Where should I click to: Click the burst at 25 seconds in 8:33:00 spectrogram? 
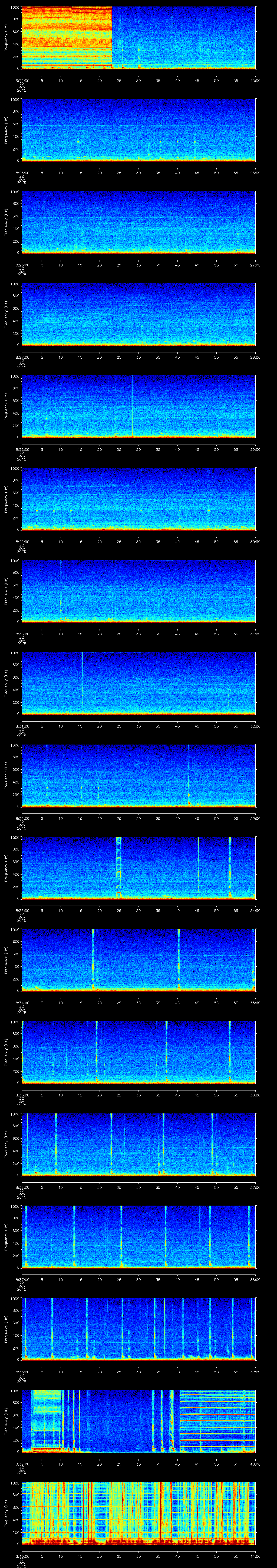[119, 868]
